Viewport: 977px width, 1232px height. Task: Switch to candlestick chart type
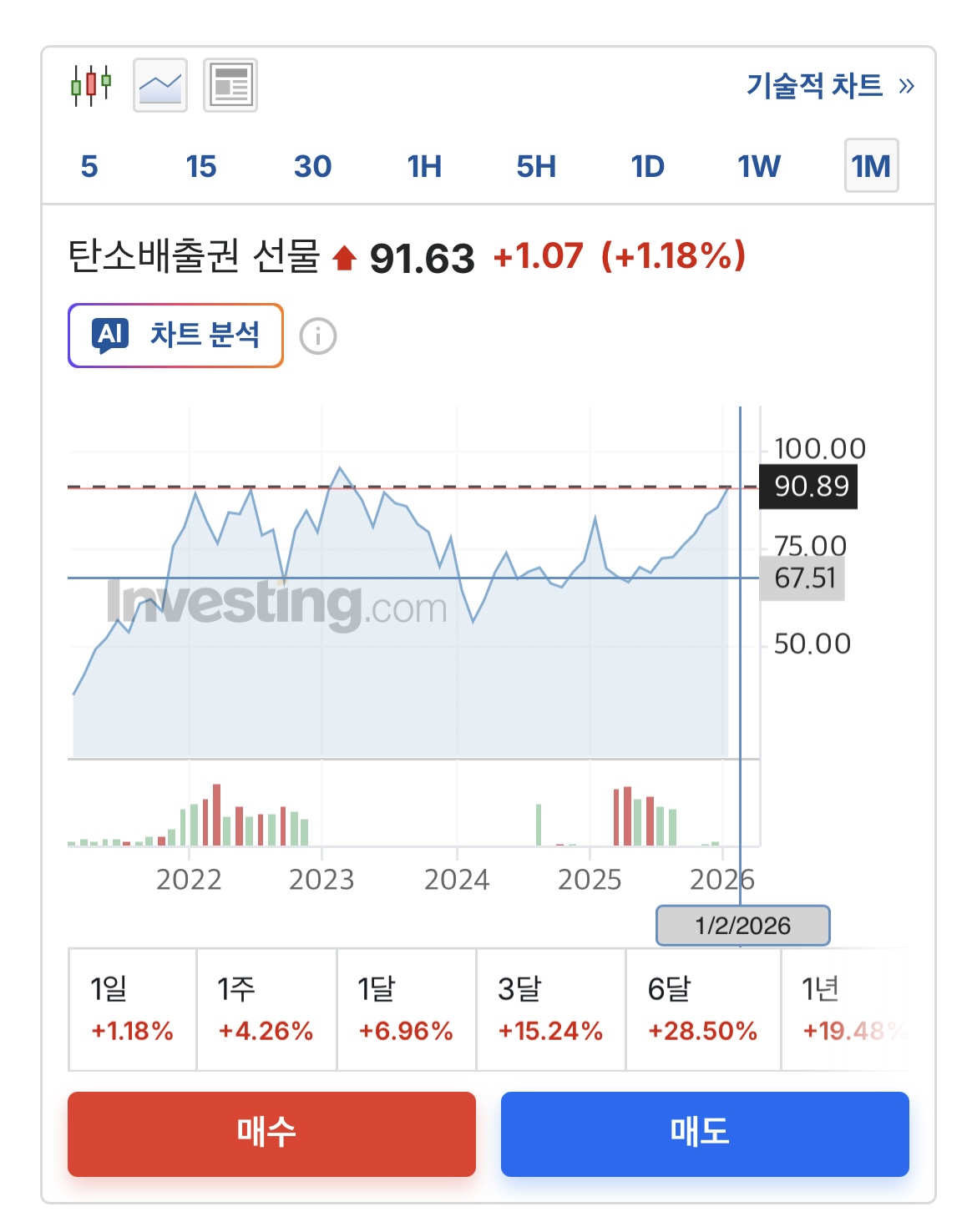click(91, 85)
